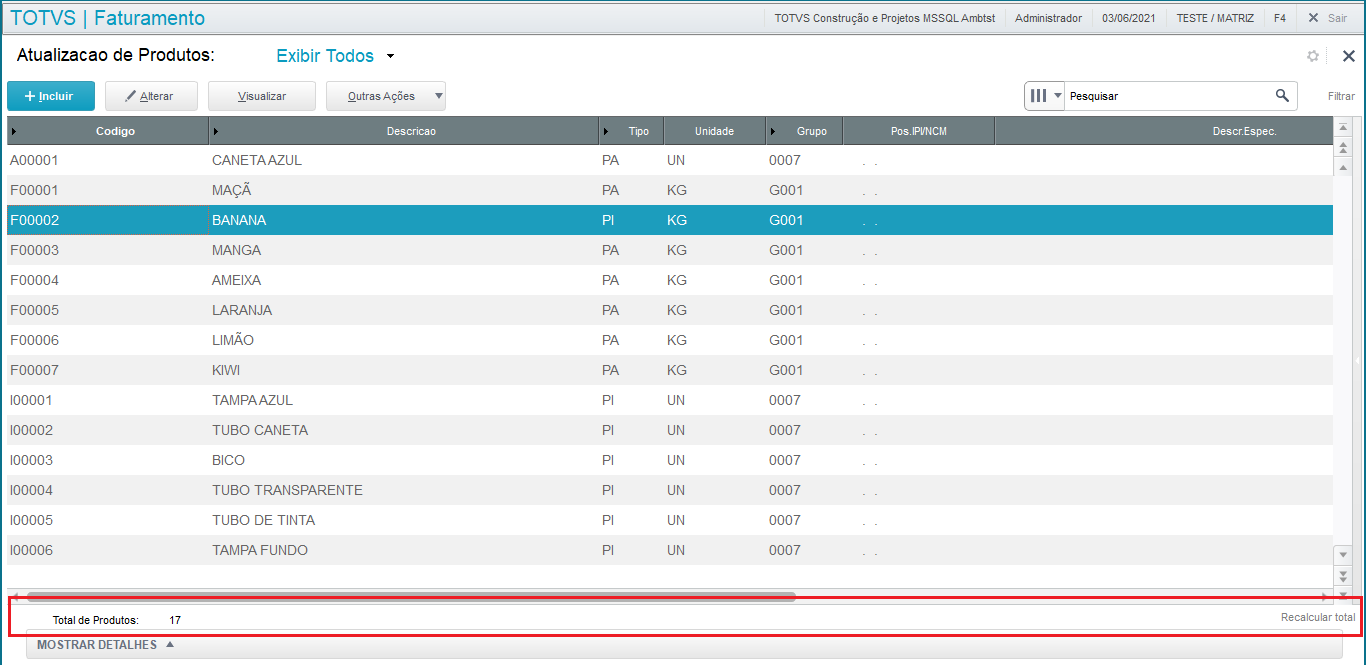Select the BANANA product row
Screen dimensions: 1366x665
click(x=670, y=220)
